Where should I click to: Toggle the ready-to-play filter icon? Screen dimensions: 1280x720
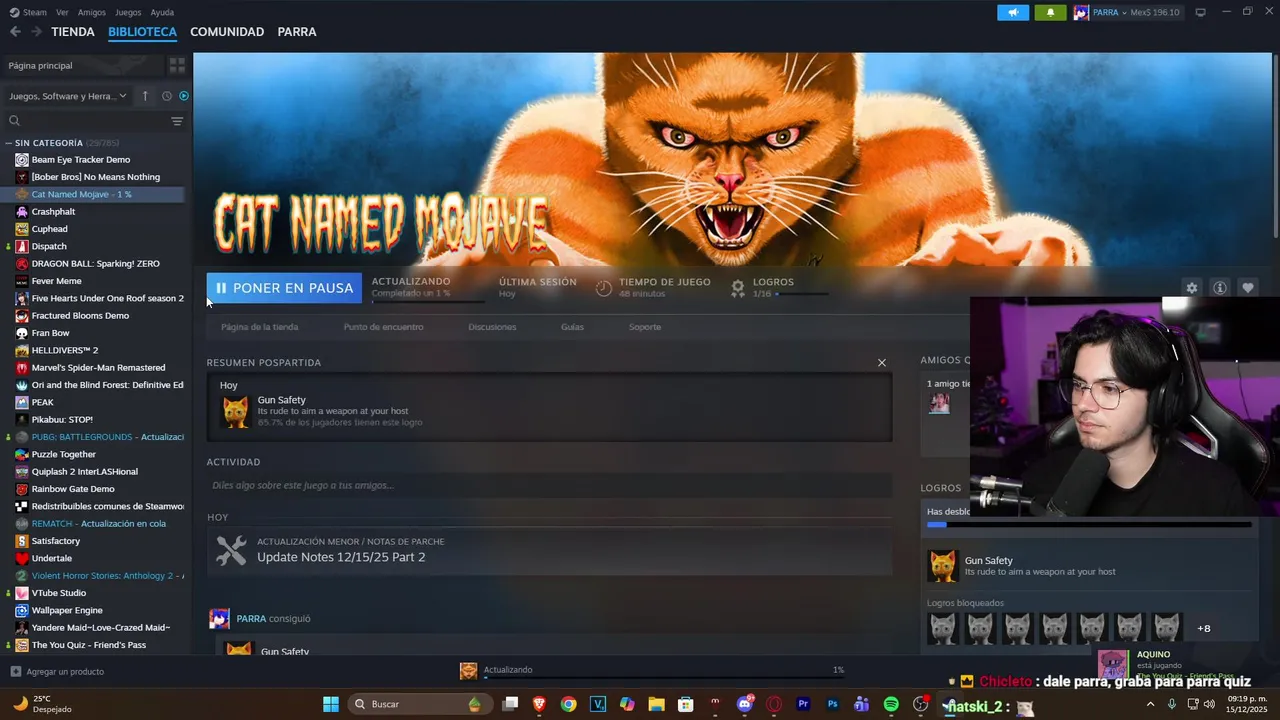[184, 96]
